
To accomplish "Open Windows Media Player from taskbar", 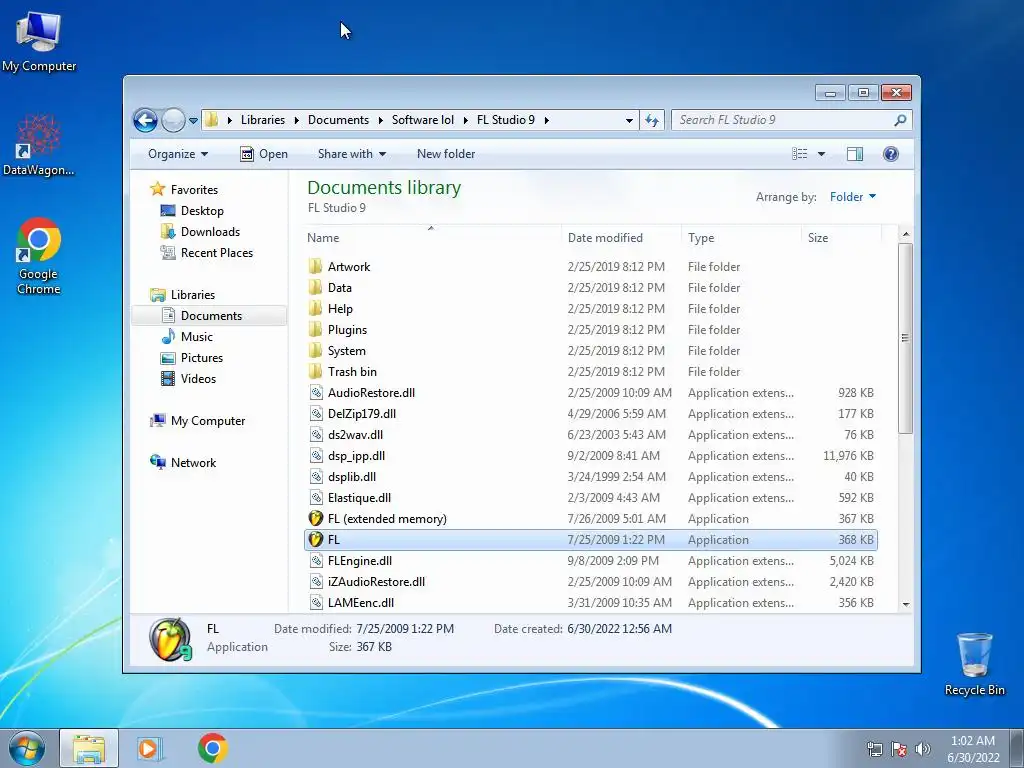I will pos(150,748).
